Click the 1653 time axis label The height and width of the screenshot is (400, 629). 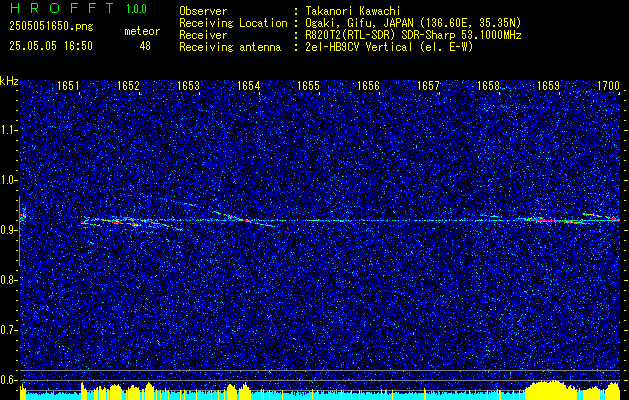(188, 85)
